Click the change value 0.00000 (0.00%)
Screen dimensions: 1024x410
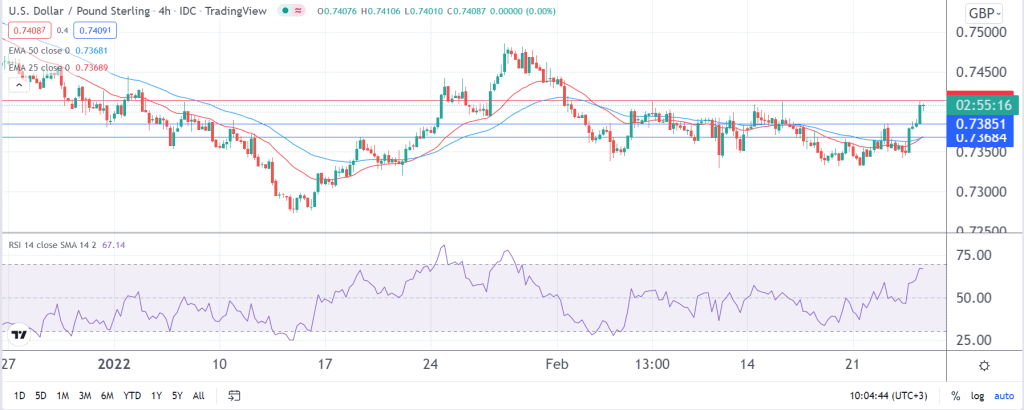tap(524, 11)
